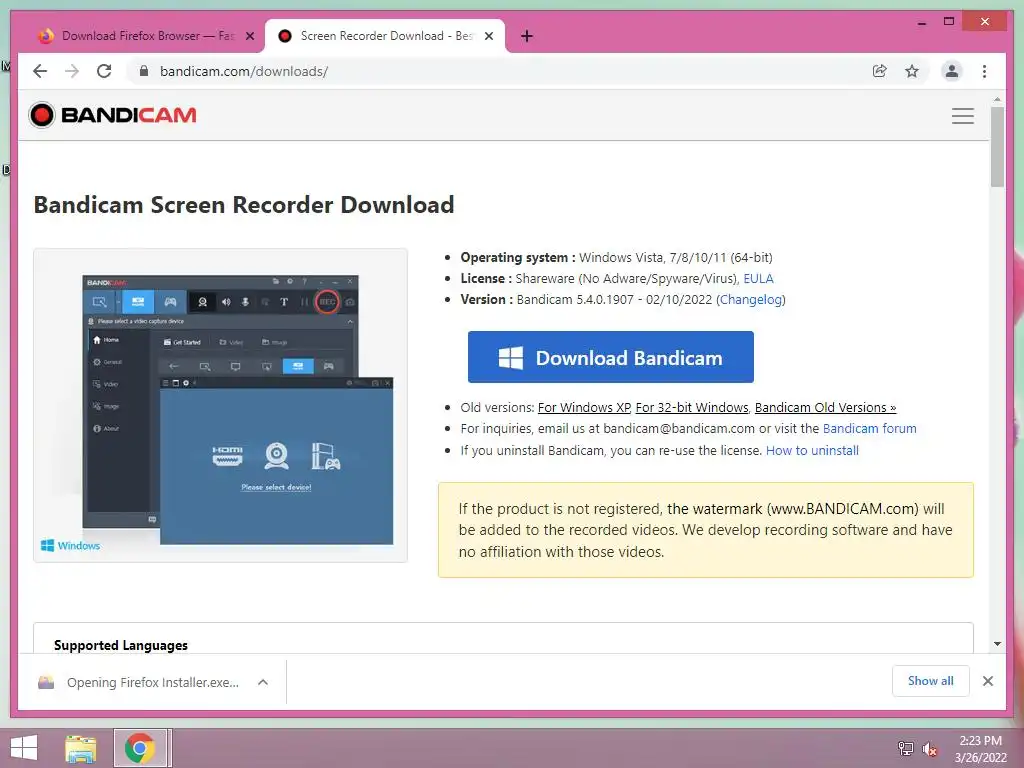
Task: Open the EULA link
Action: pyautogui.click(x=758, y=279)
